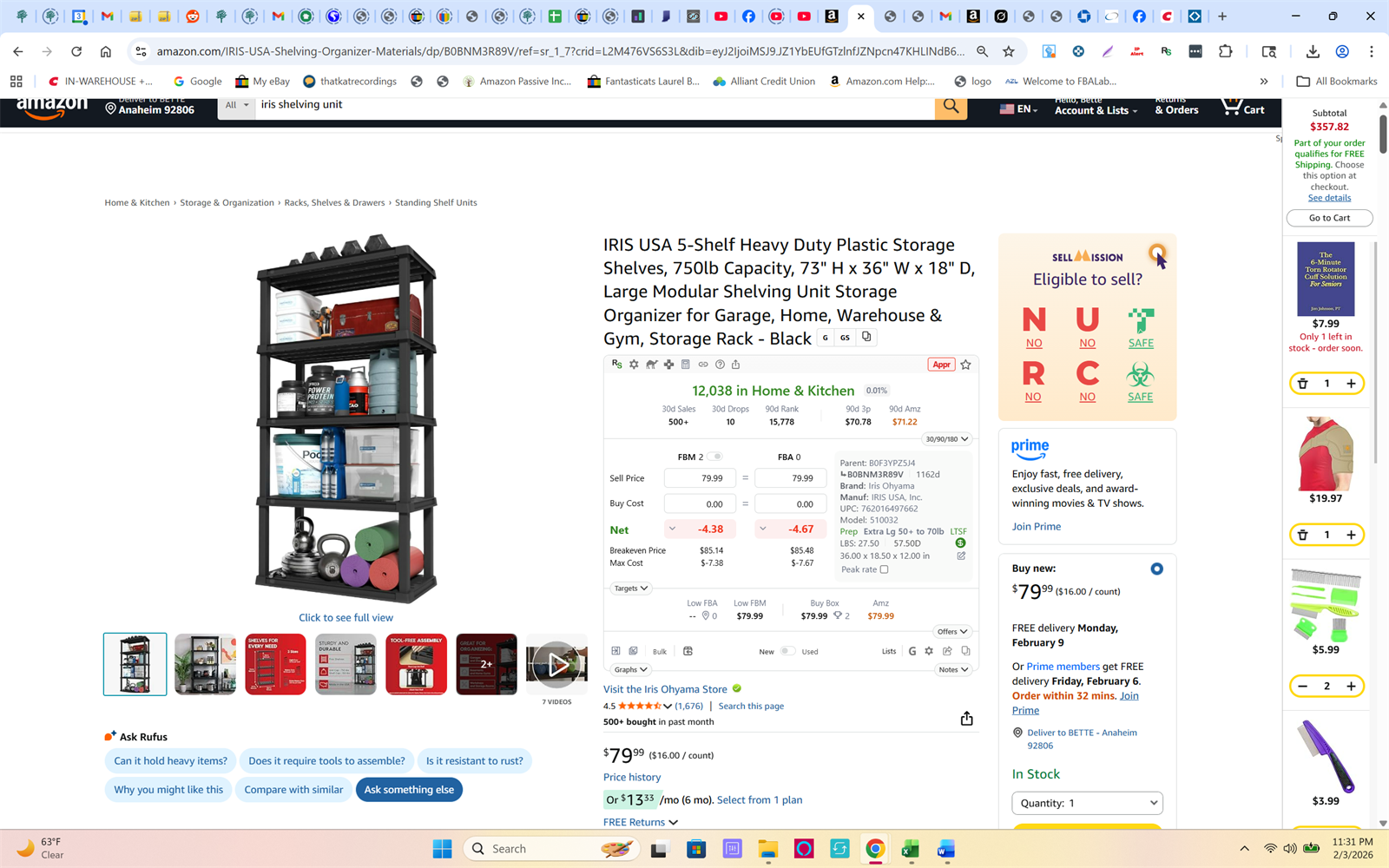Select the second product image thumbnail
This screenshot has width=1389, height=868.
click(205, 664)
